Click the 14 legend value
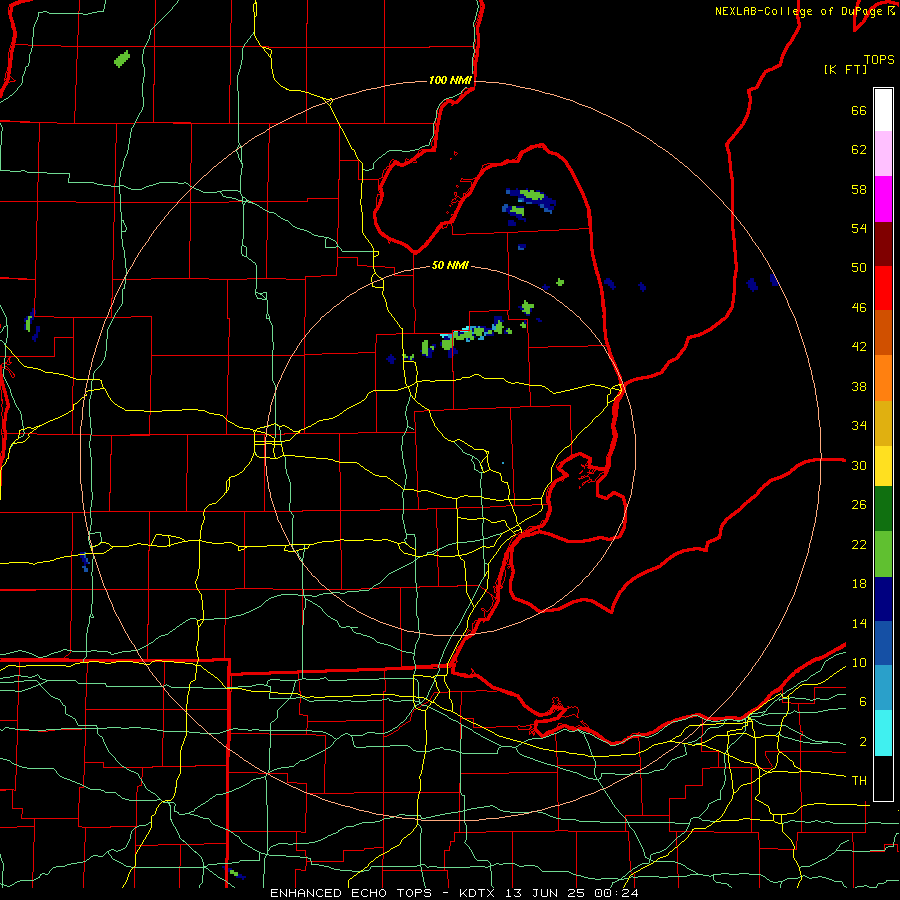This screenshot has height=900, width=900. 859,623
